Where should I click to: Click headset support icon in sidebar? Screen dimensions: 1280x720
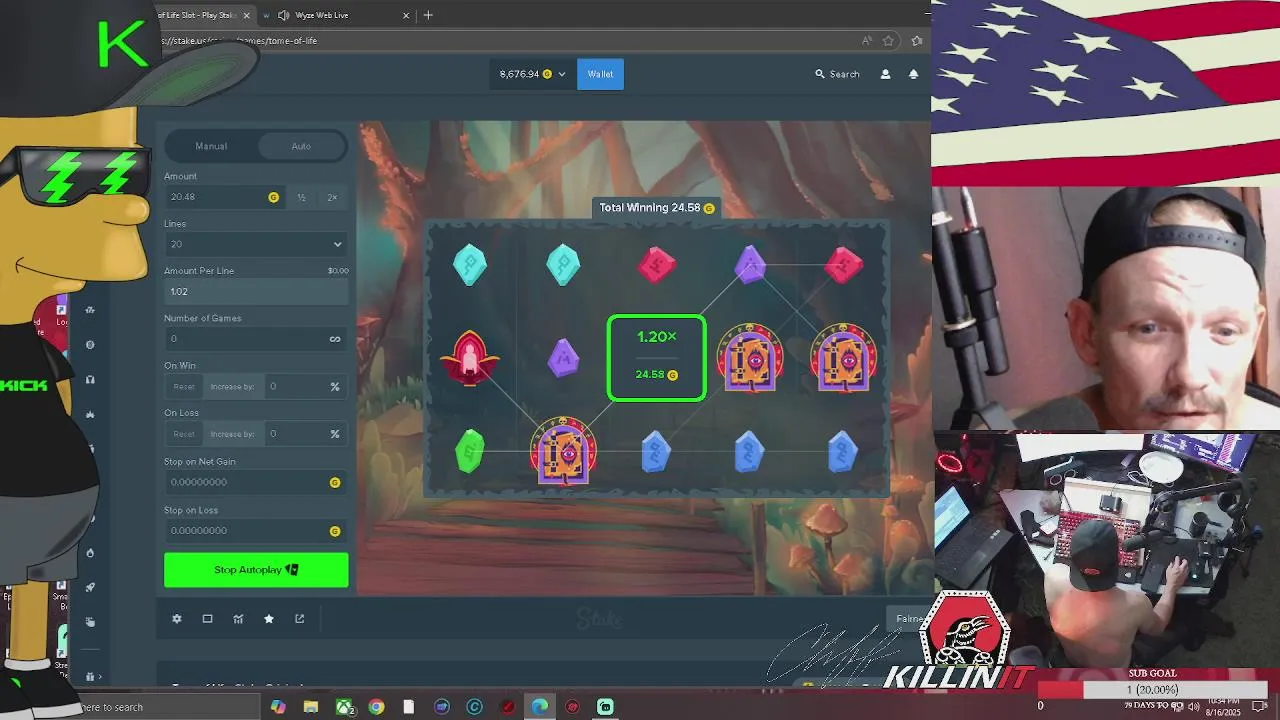click(x=90, y=380)
